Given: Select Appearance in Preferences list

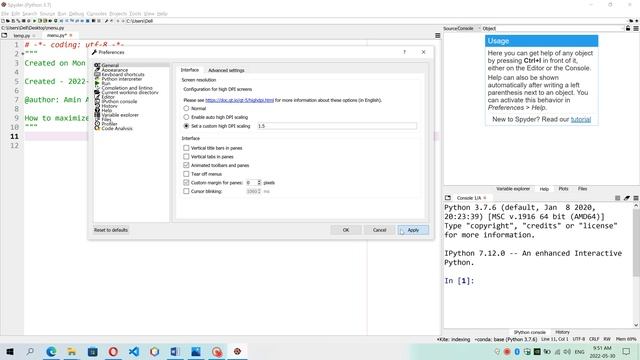Looking at the screenshot, I should click(x=115, y=70).
